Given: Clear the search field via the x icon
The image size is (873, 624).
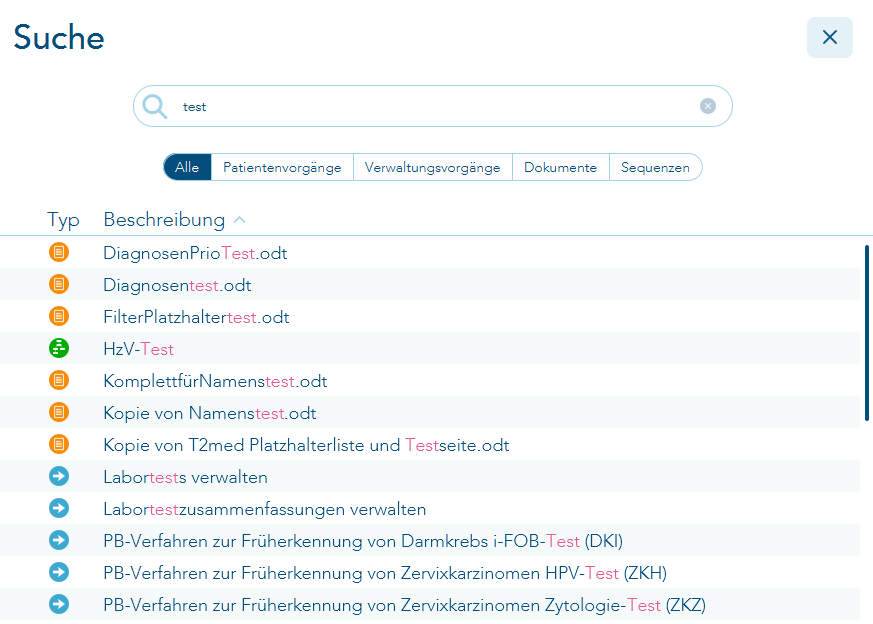Looking at the screenshot, I should pos(708,106).
